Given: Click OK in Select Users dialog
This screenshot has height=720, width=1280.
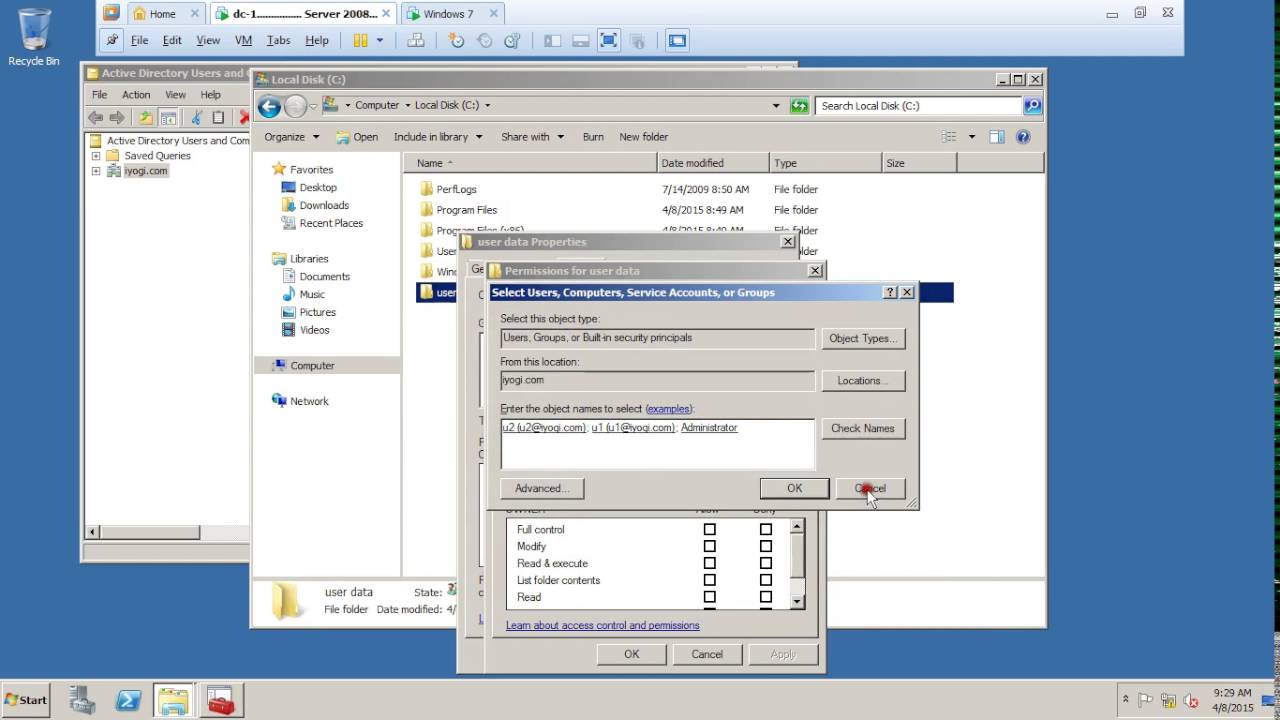Looking at the screenshot, I should click(794, 488).
